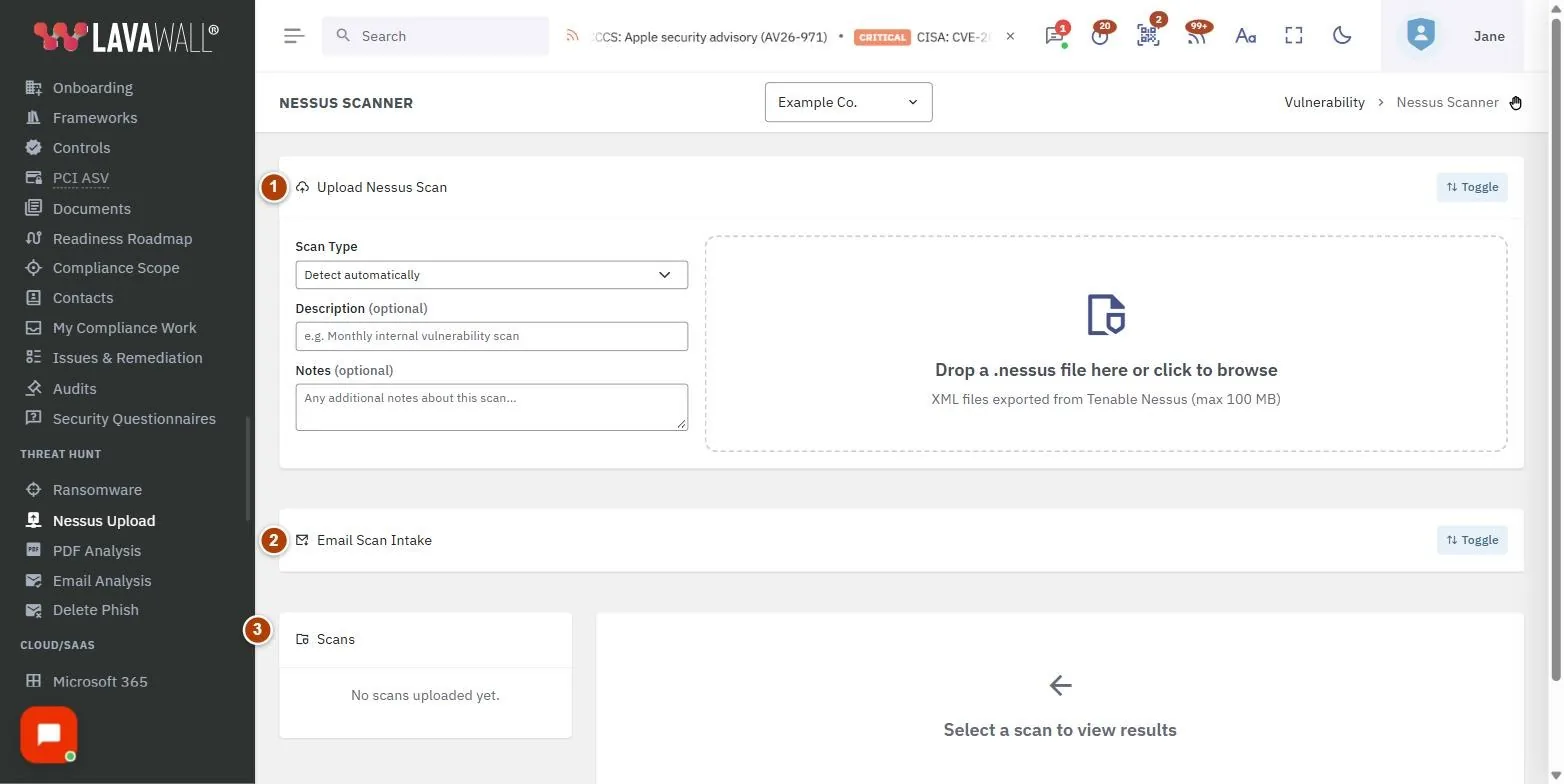
Task: Open the feed icon with 99+ badge
Action: 1196,36
